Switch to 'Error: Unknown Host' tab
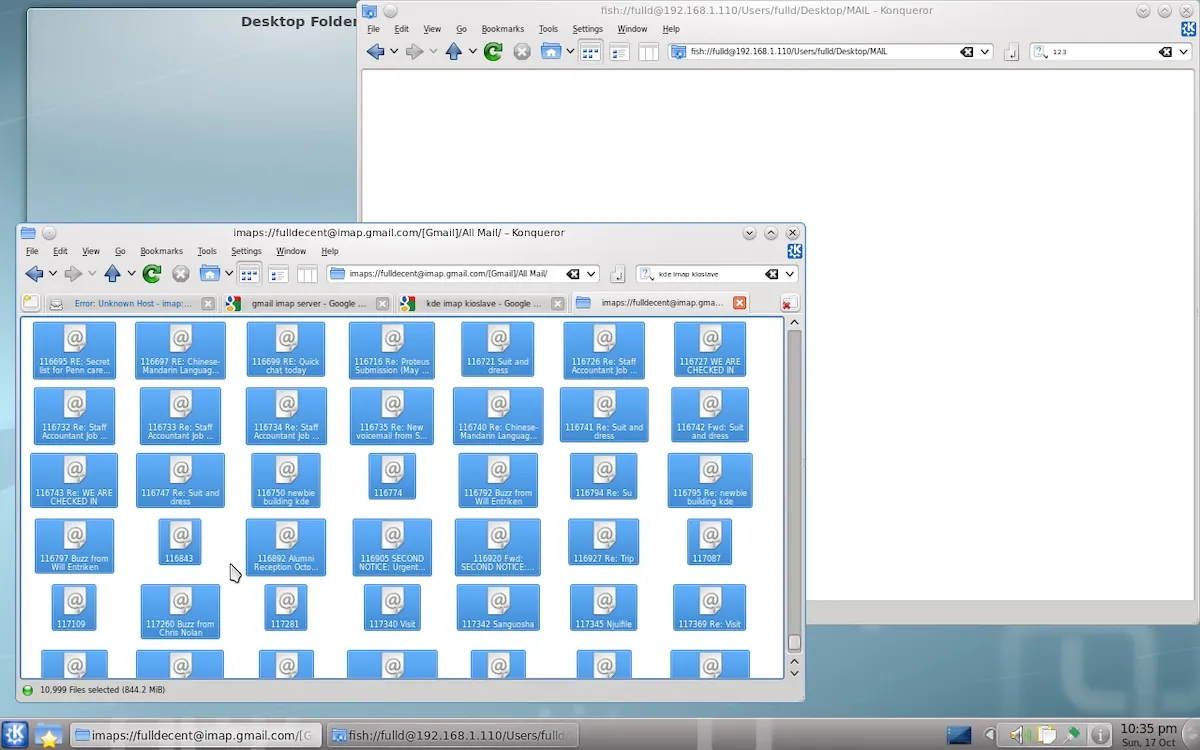Screen dimensions: 1200x750 pyautogui.click(x=131, y=303)
